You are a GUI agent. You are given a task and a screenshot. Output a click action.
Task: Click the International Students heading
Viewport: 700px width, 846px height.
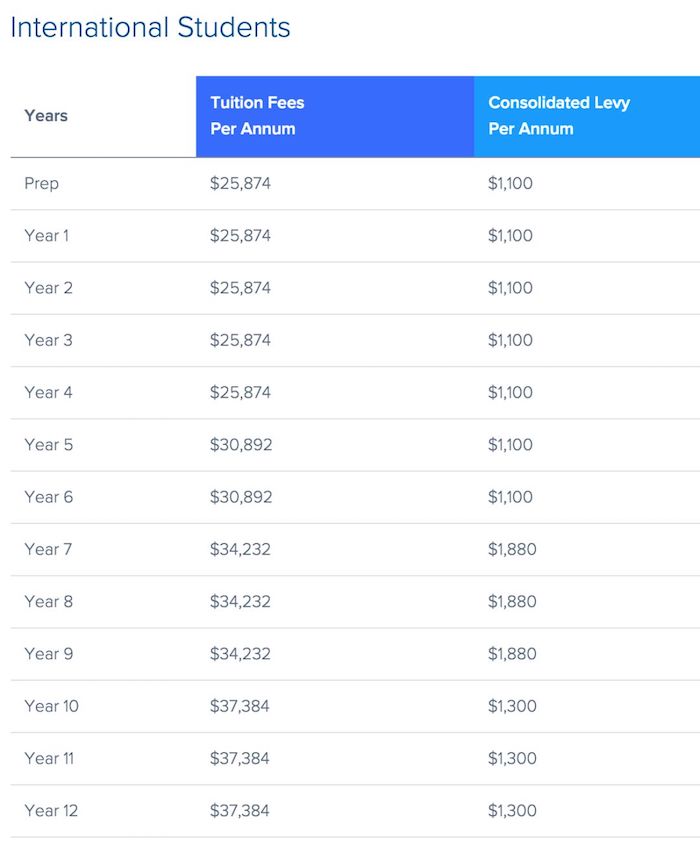[x=150, y=28]
